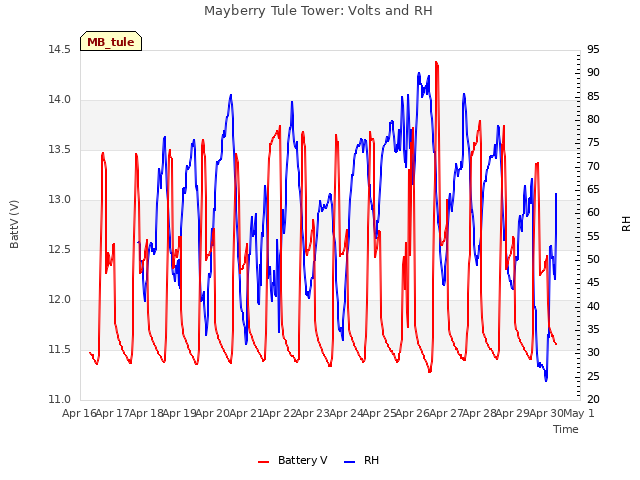Click the 11.5 left axis tick label
640x480 pixels.
point(60,350)
